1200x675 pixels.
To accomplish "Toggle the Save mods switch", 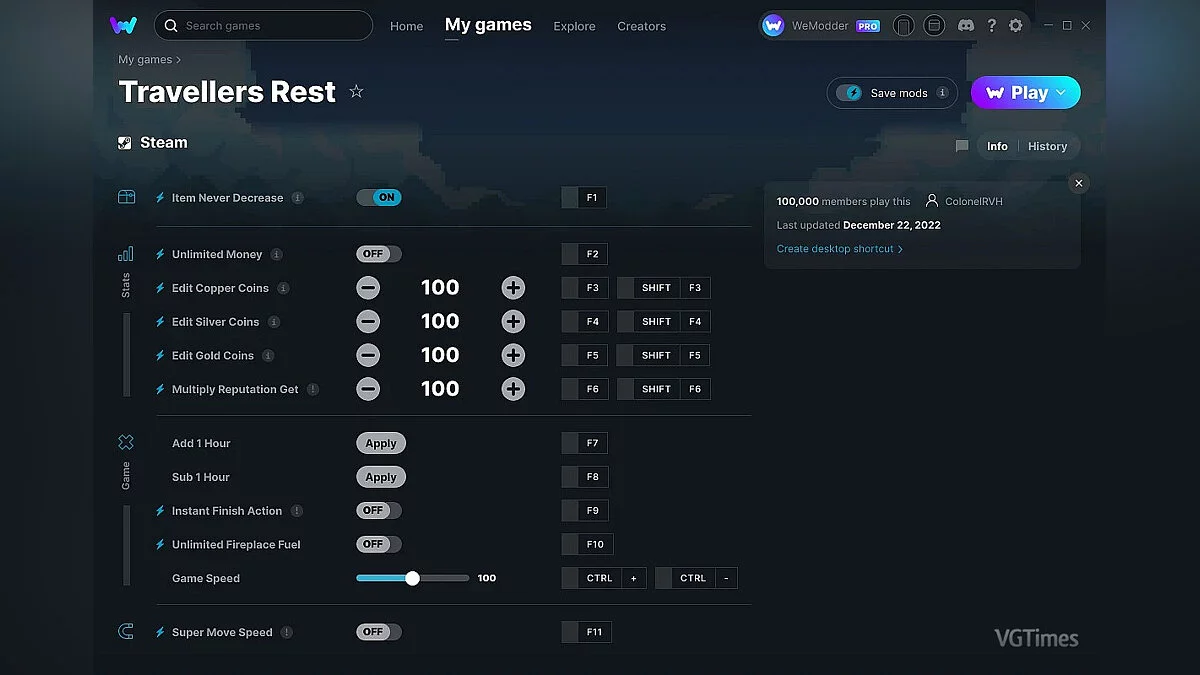I will [850, 93].
